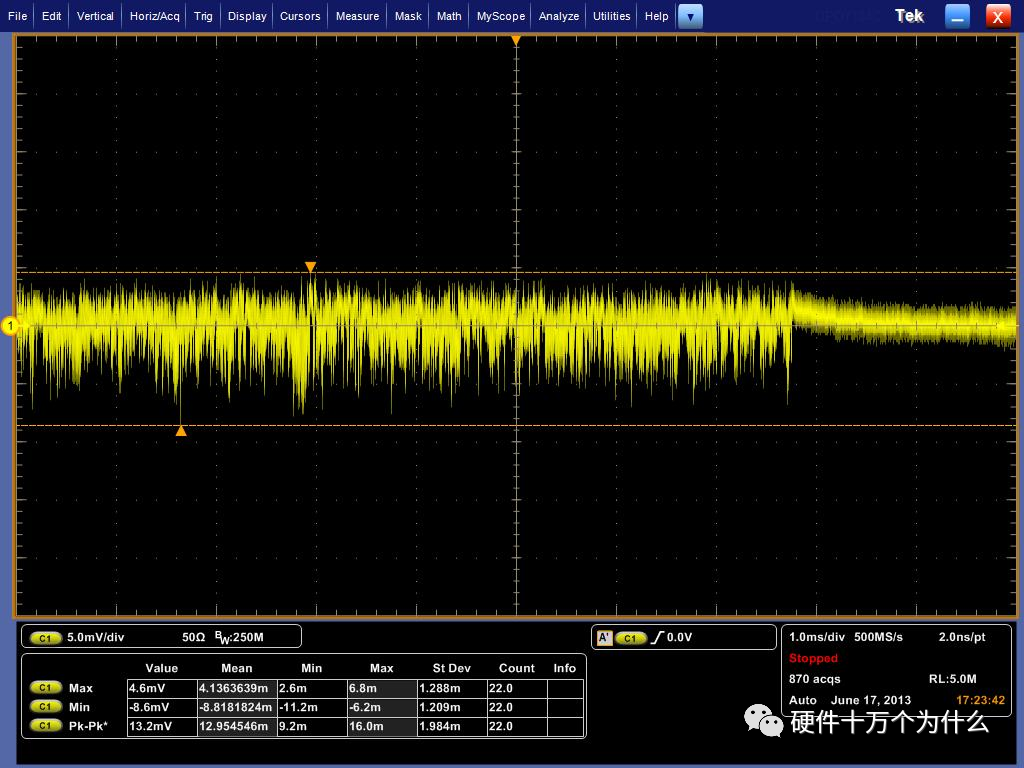Image resolution: width=1024 pixels, height=768 pixels.
Task: Expand the menu bar dropdown arrow after Help
Action: tap(690, 16)
